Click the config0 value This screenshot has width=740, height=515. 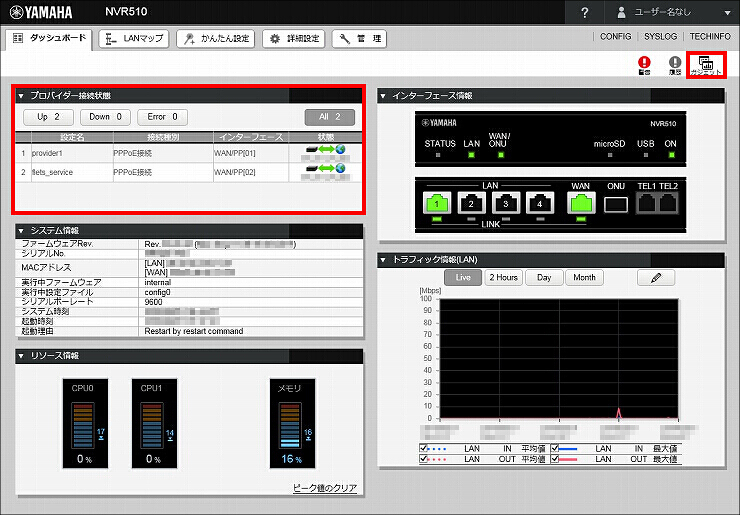tap(157, 292)
